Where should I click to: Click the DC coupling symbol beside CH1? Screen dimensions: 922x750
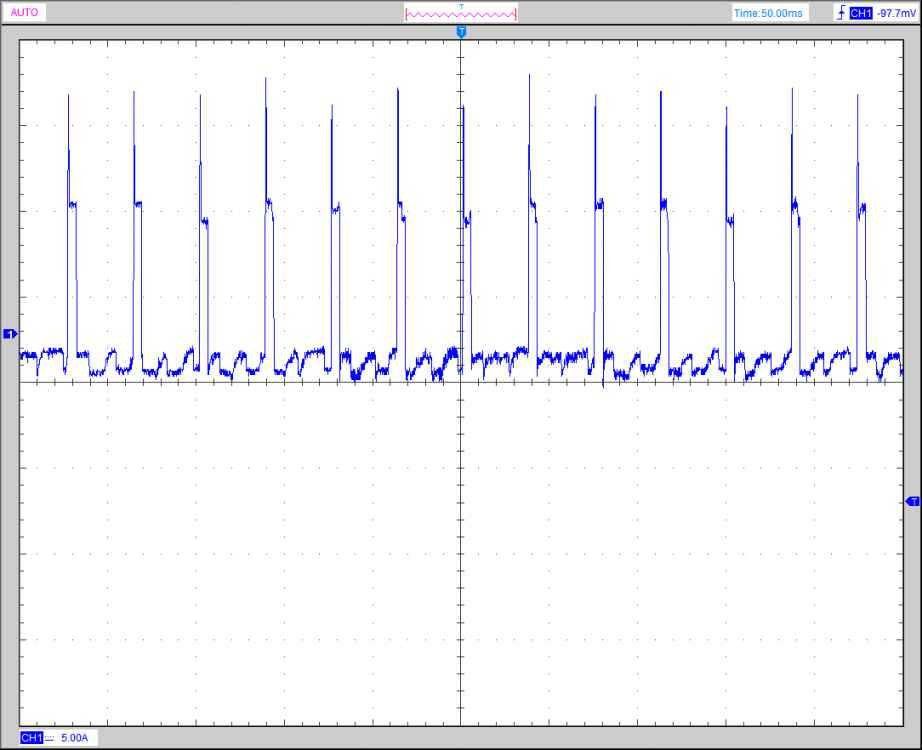tap(50, 738)
